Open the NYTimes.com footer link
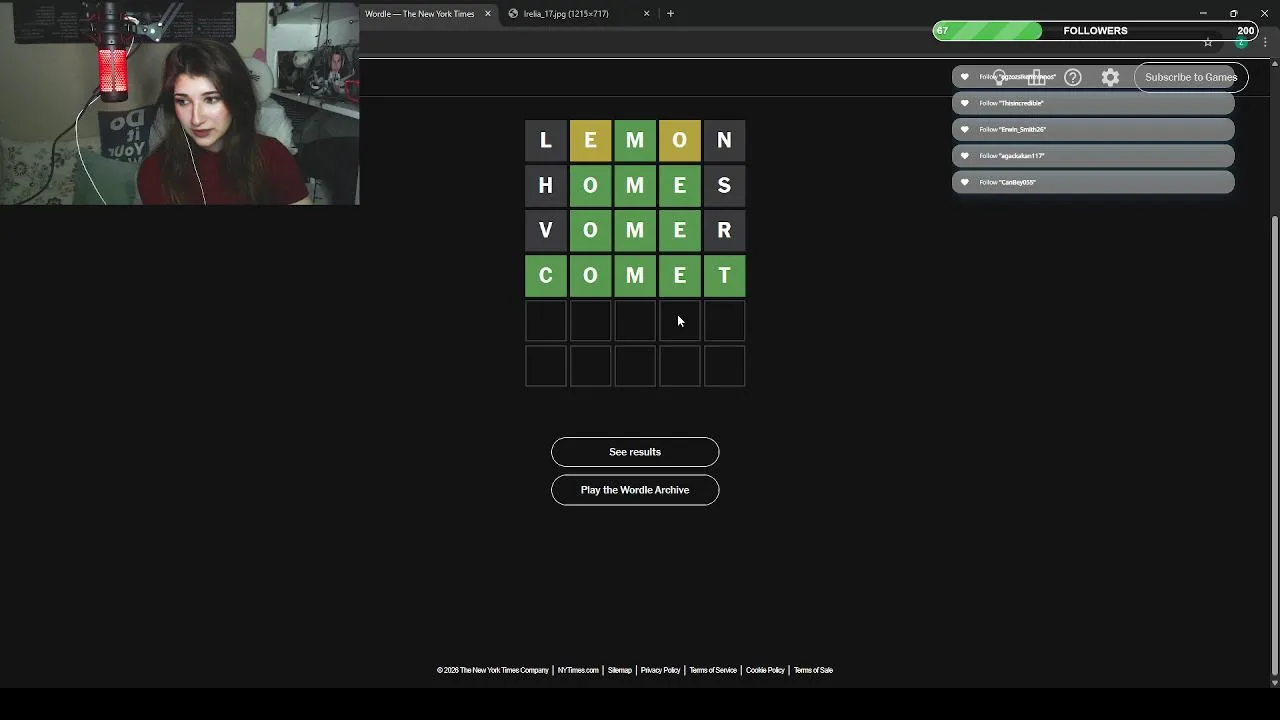 (578, 670)
